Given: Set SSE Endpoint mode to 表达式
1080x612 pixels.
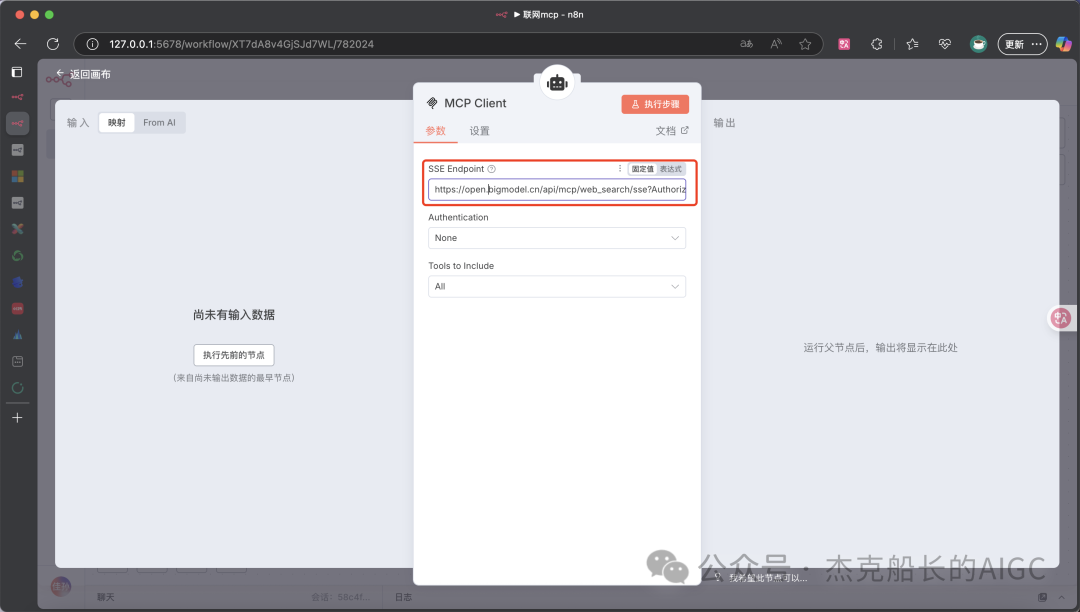Looking at the screenshot, I should pyautogui.click(x=671, y=169).
